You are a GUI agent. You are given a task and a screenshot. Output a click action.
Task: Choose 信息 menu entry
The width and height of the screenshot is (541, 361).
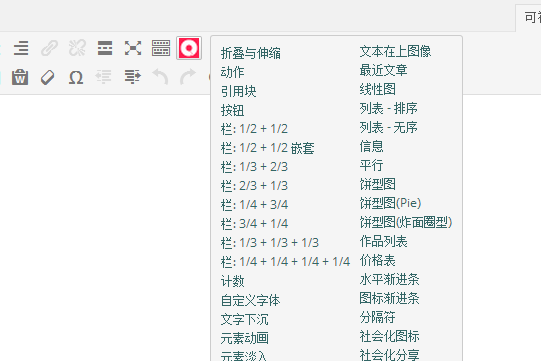(x=371, y=146)
